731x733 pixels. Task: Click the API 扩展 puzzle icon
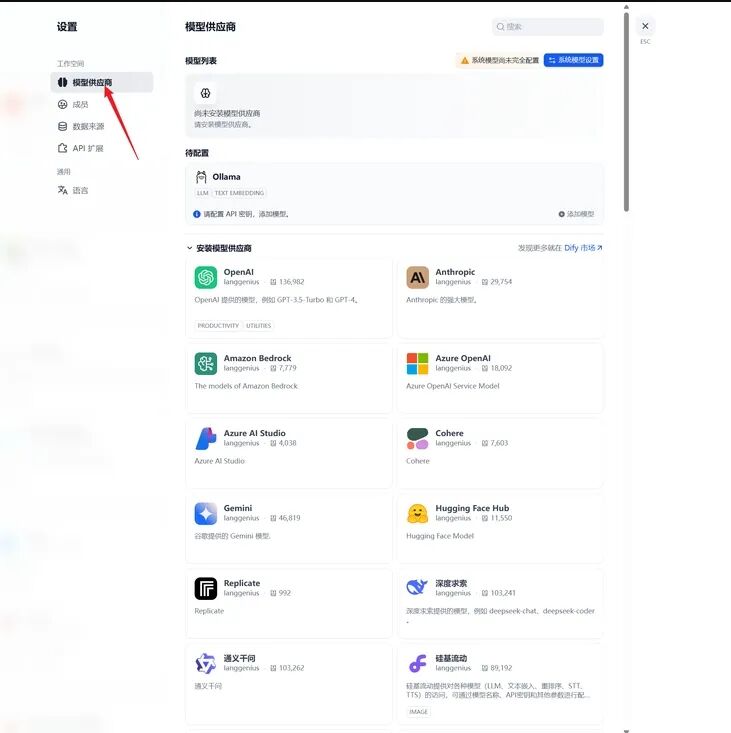coord(63,148)
